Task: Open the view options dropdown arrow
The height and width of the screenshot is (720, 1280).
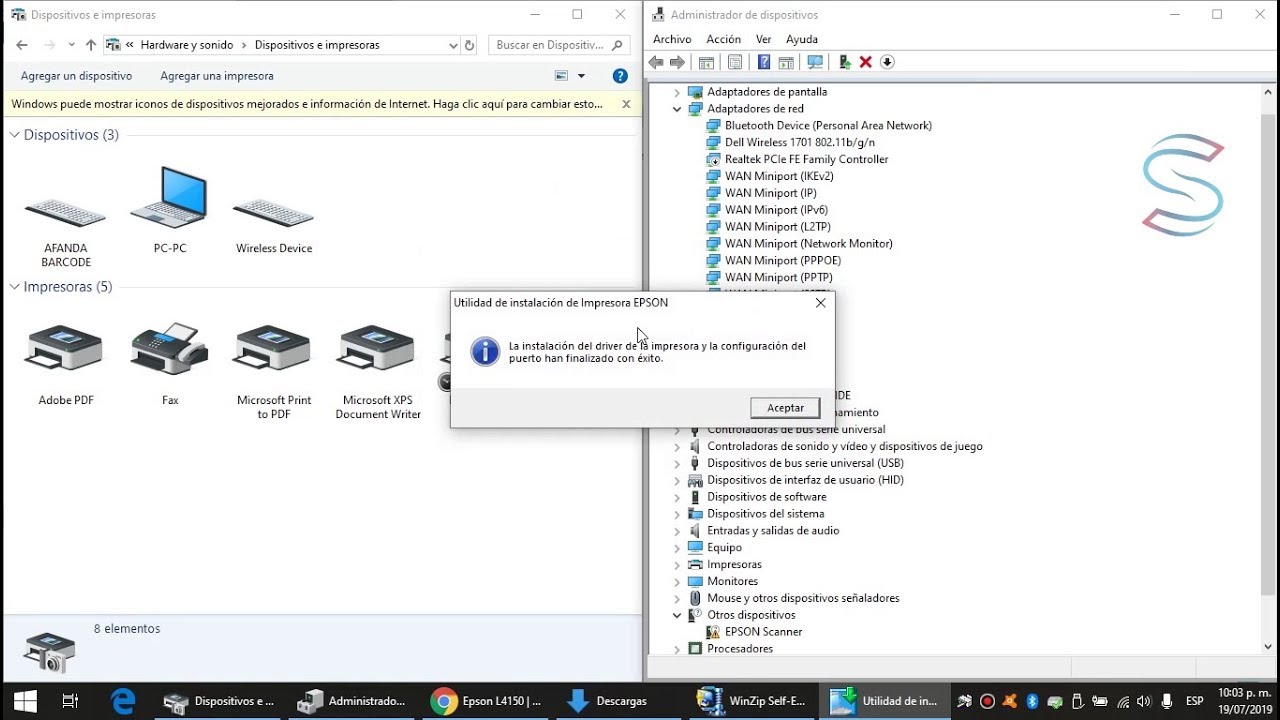Action: (581, 76)
